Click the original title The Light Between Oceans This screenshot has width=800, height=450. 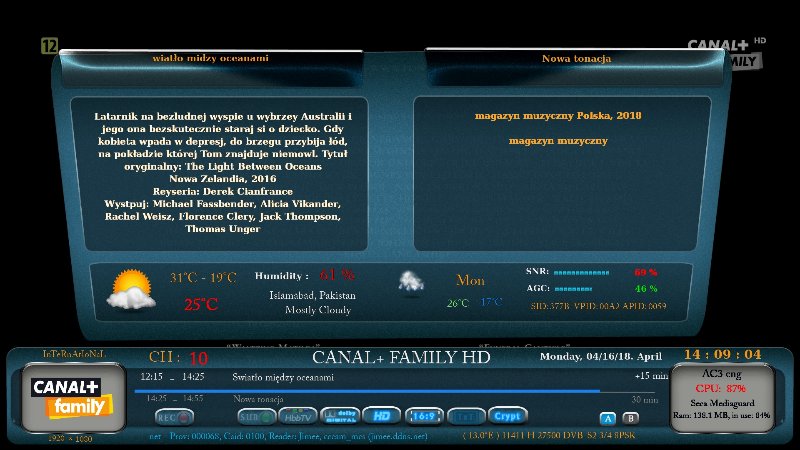click(253, 166)
